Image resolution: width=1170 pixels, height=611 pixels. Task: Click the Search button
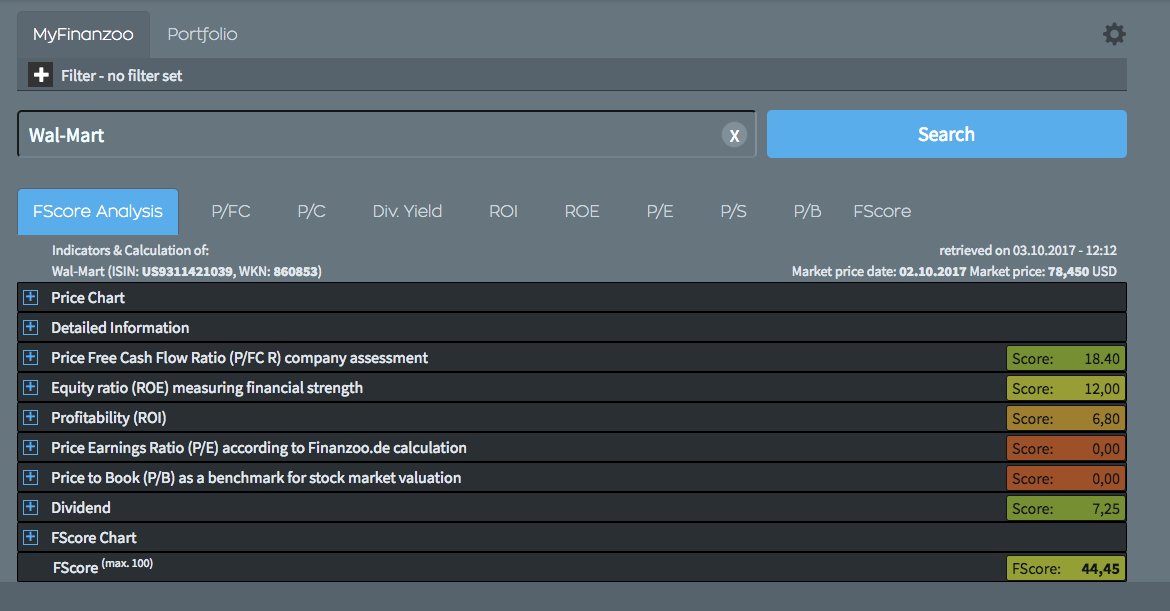945,133
